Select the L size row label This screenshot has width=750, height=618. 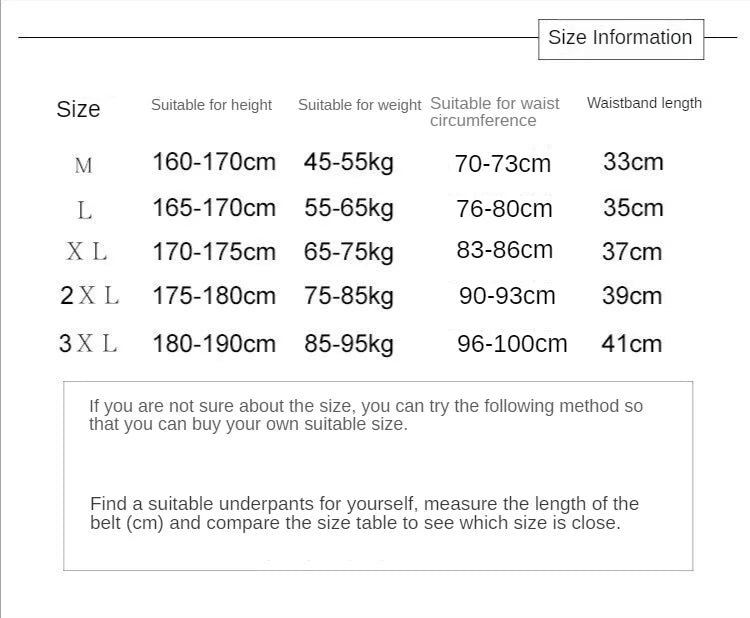point(85,210)
